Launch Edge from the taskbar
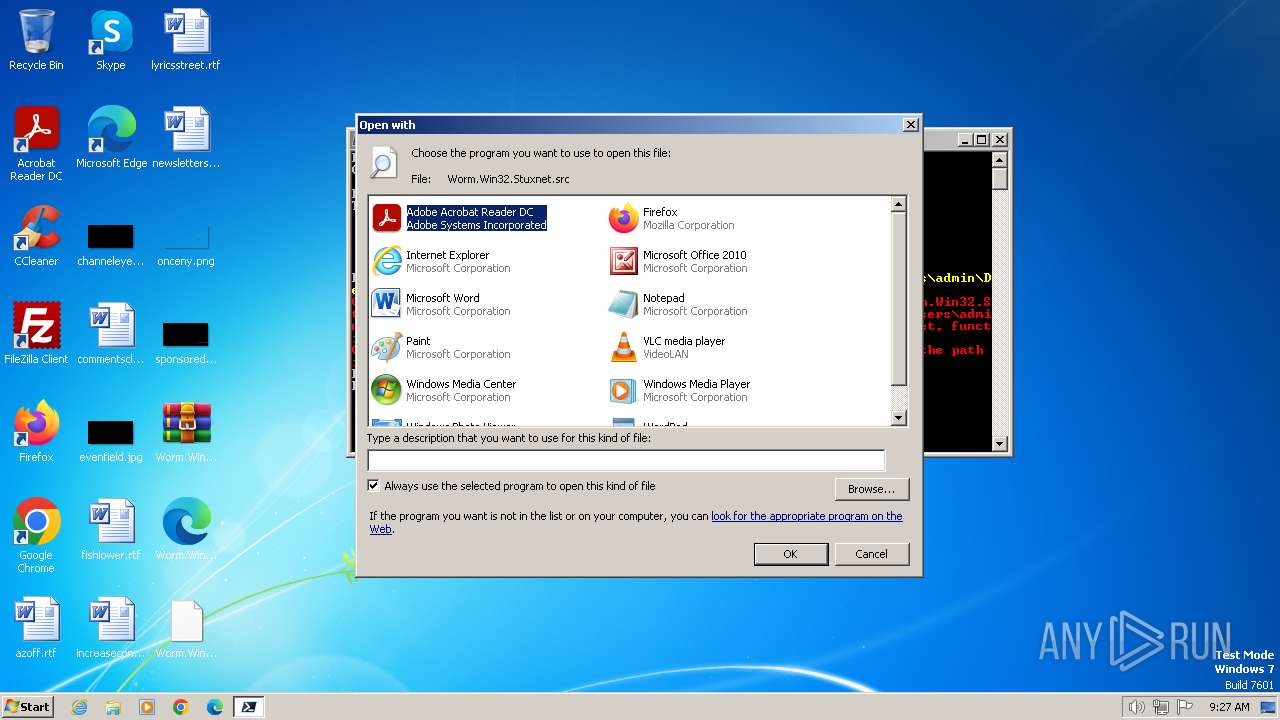1280x720 pixels. coord(215,707)
